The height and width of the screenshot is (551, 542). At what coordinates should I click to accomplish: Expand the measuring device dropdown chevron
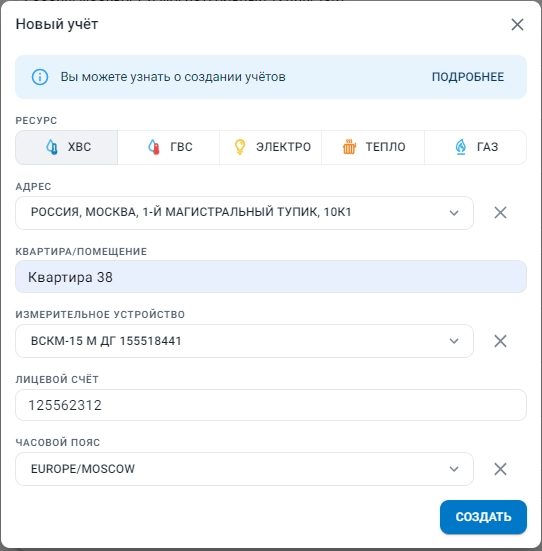pyautogui.click(x=454, y=341)
